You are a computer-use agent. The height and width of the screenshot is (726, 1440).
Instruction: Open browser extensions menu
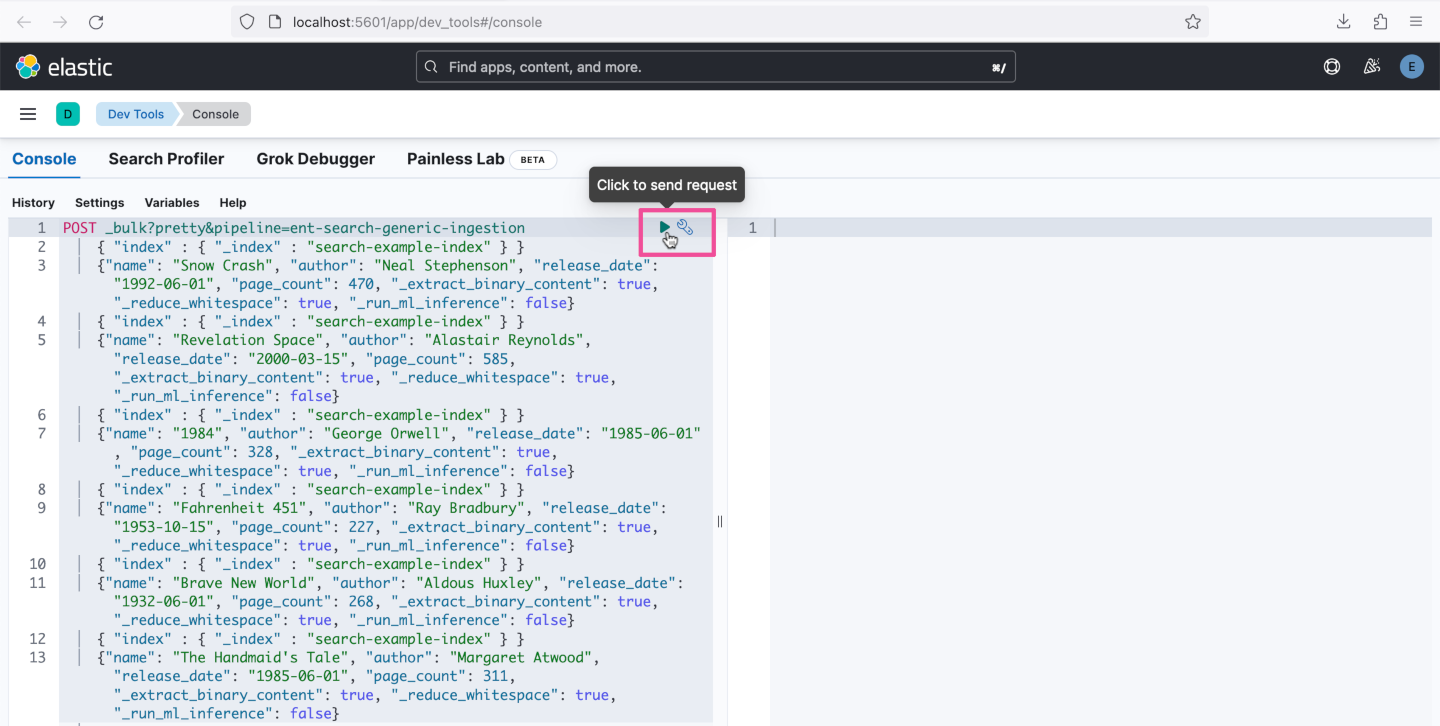[x=1380, y=22]
